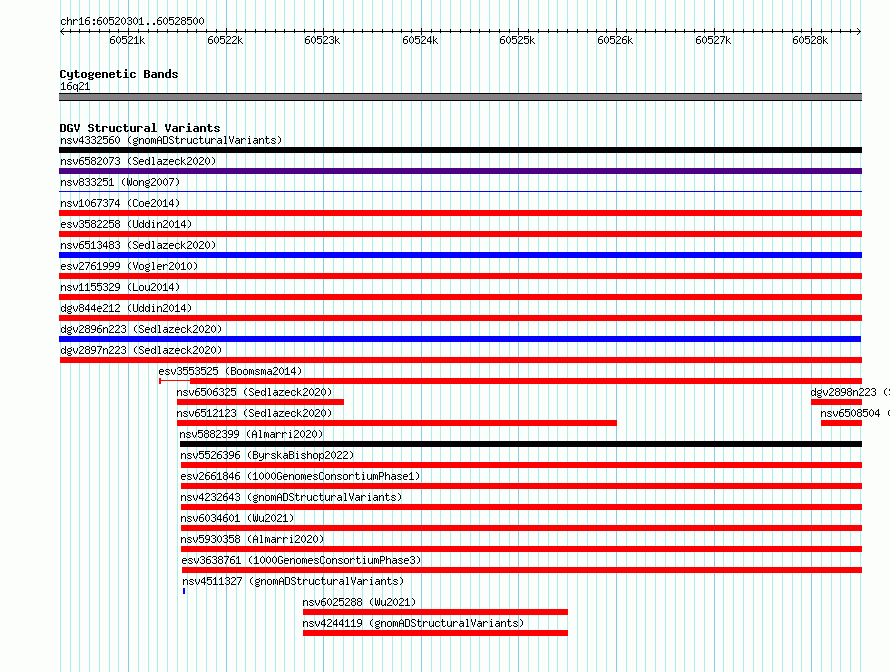Click the red nsv6025288 variant bar
Viewport: 890px width, 672px height.
tap(435, 612)
